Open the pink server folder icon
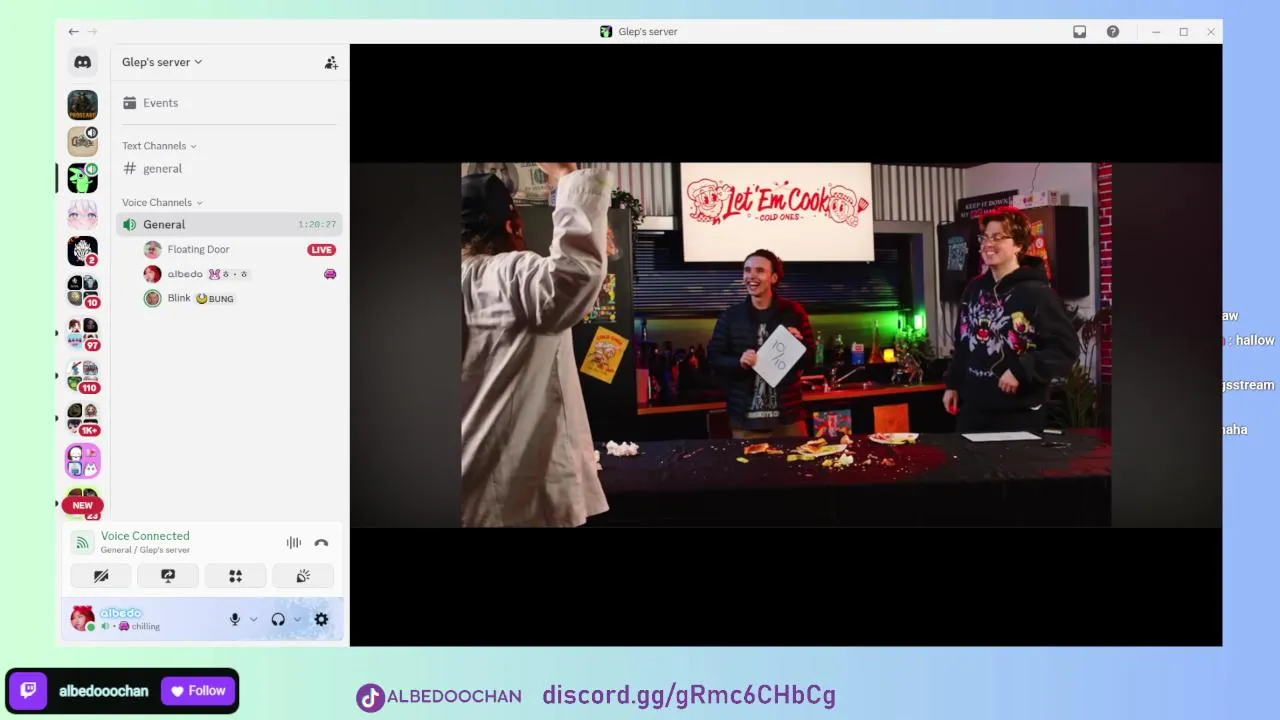 tap(82, 461)
